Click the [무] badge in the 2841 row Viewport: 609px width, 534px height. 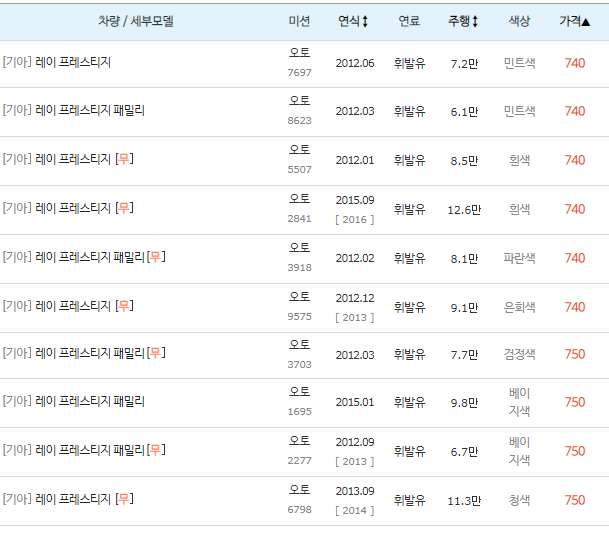click(124, 208)
